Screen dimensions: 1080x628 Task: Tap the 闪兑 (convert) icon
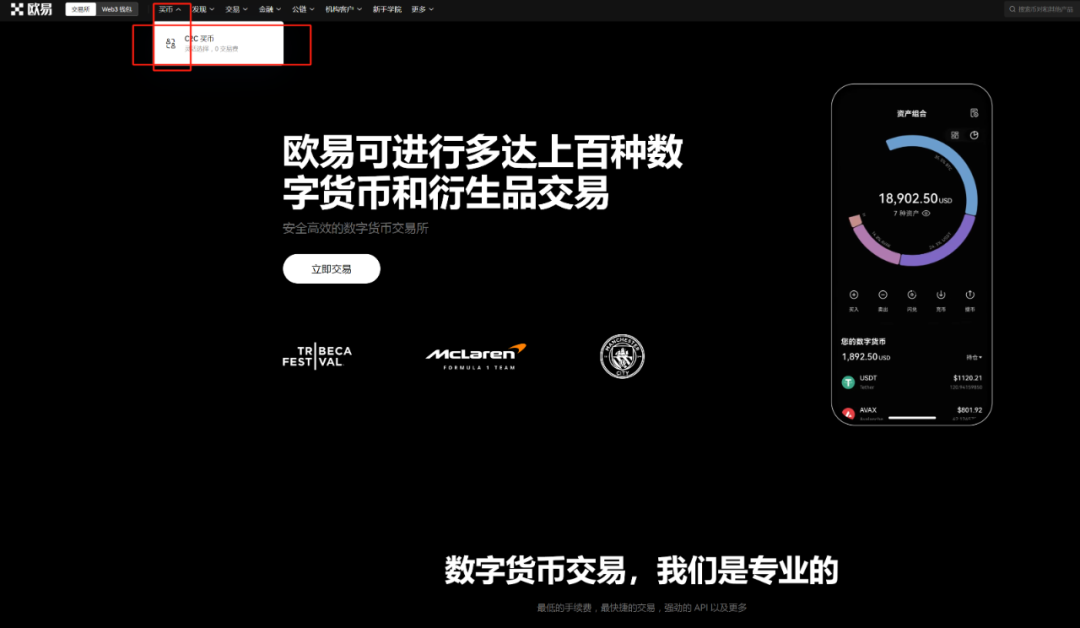click(x=911, y=296)
